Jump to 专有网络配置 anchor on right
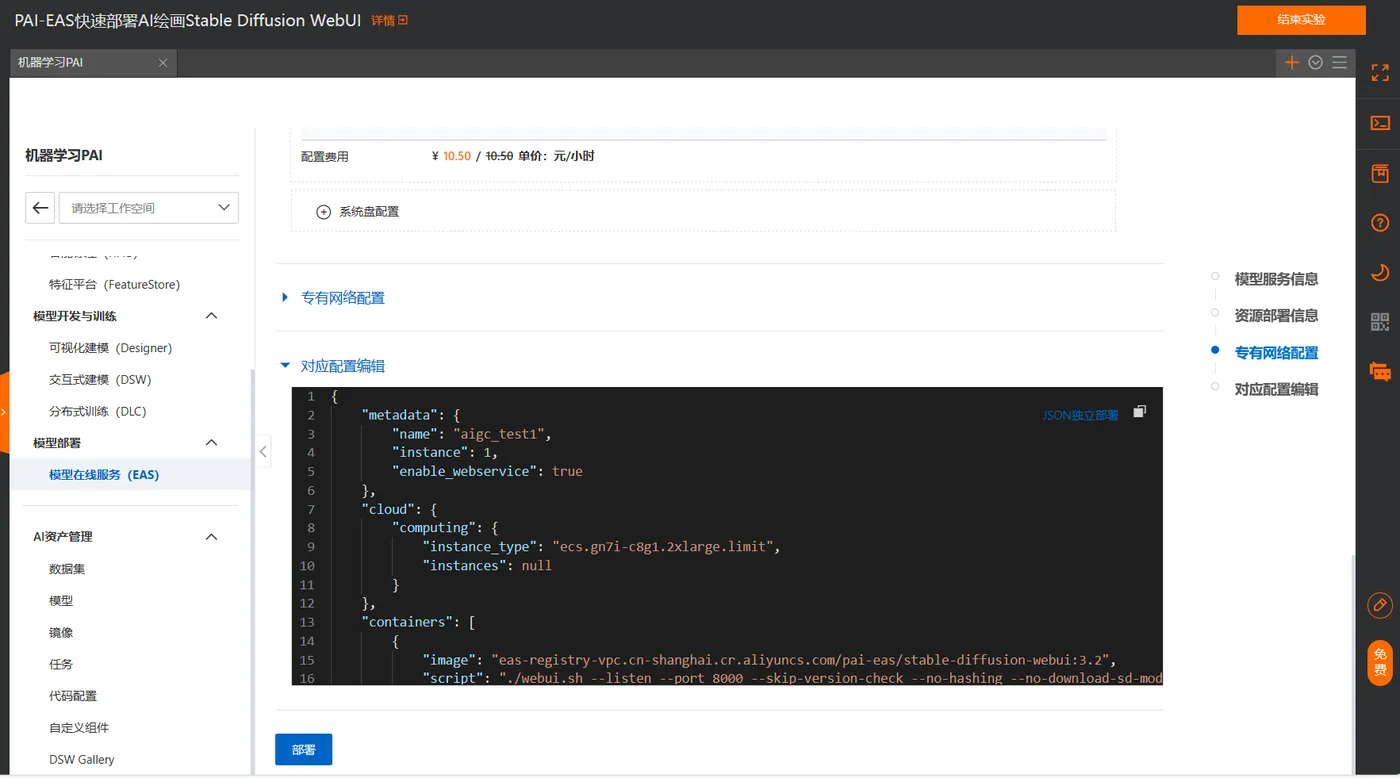Image resolution: width=1400 pixels, height=778 pixels. point(1276,353)
